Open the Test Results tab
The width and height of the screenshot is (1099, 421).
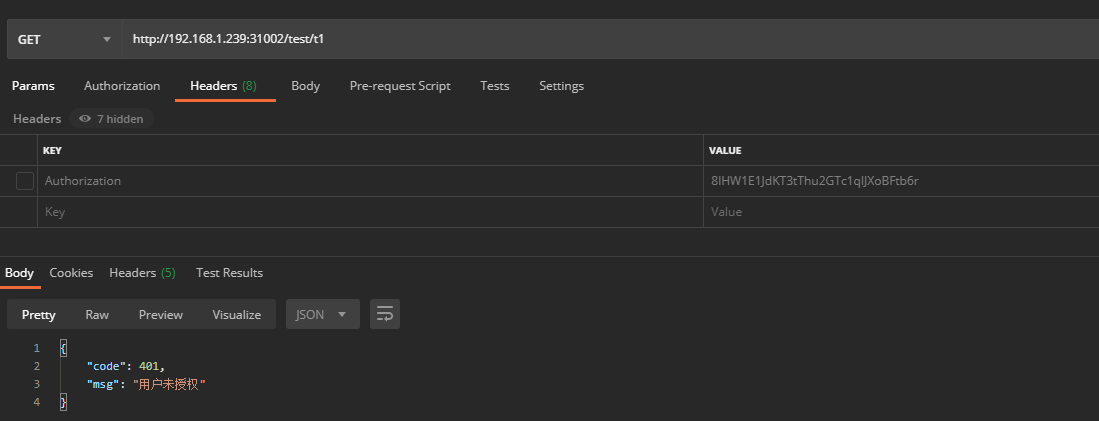[229, 273]
